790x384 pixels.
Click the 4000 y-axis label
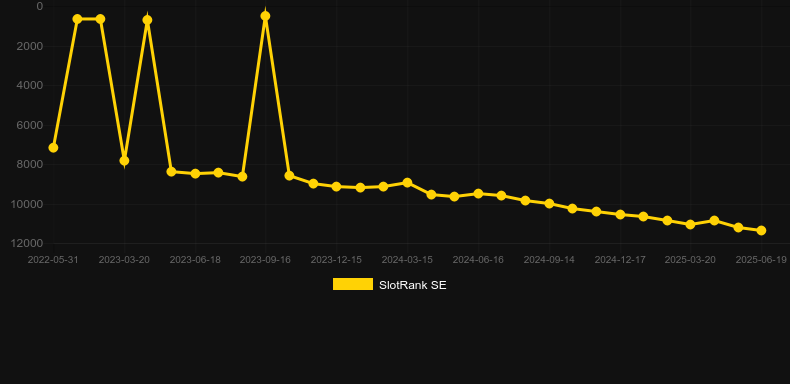30,85
